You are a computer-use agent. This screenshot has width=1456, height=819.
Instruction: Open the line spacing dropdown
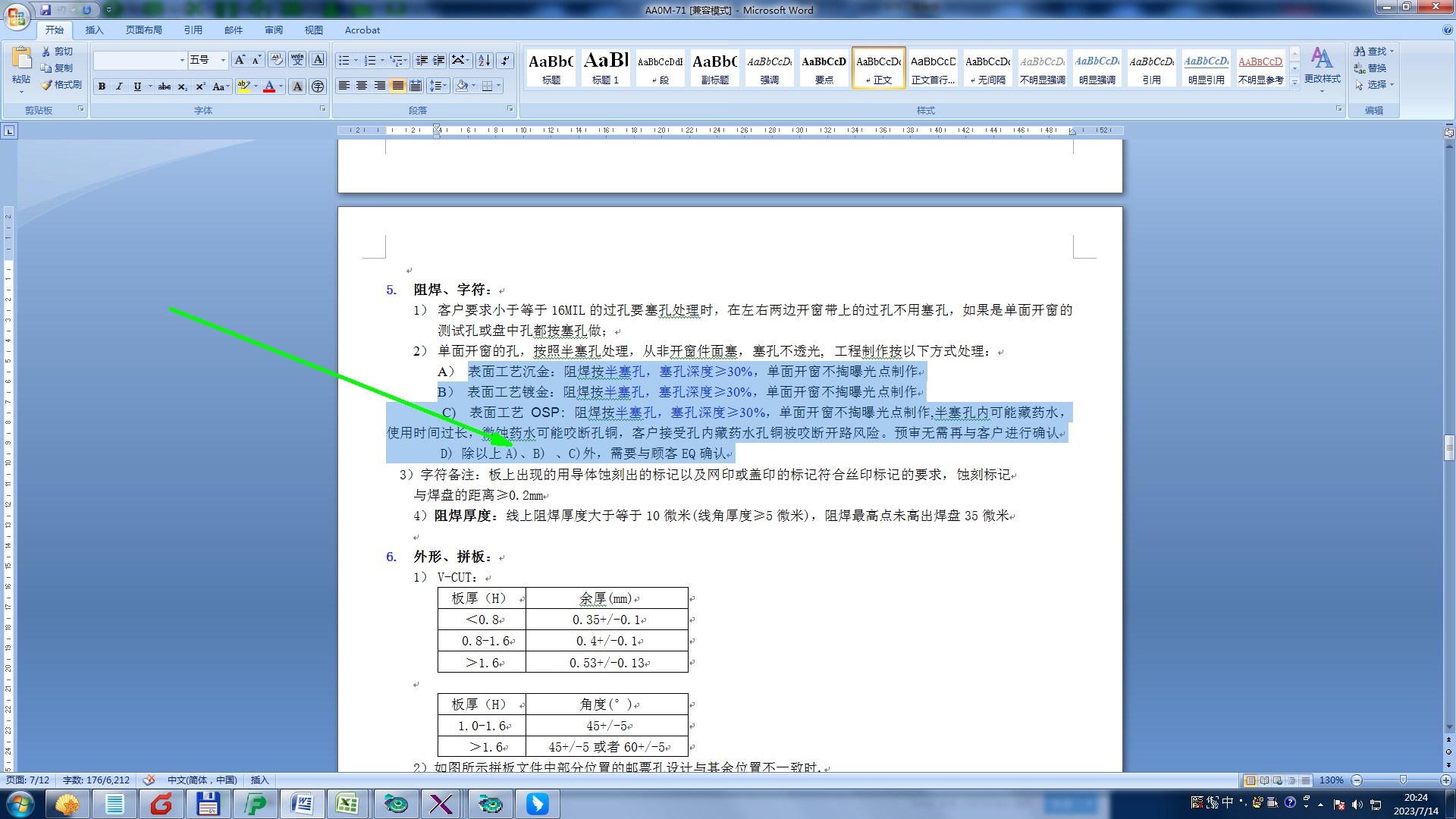tap(438, 86)
